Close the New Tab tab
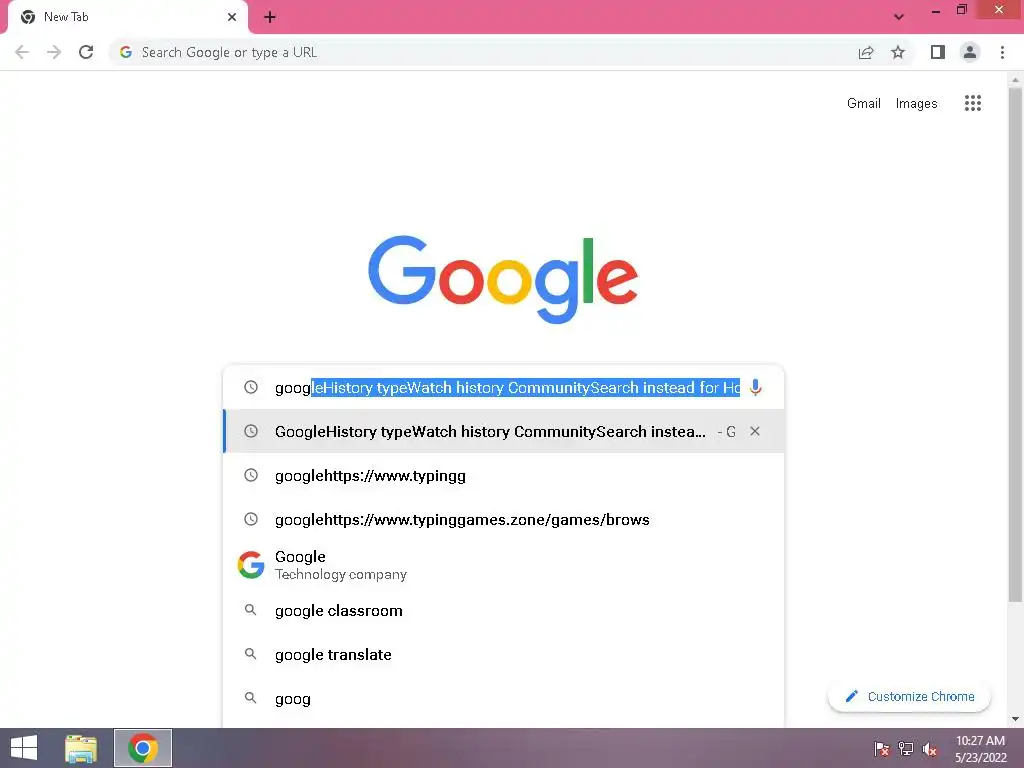 click(x=232, y=17)
